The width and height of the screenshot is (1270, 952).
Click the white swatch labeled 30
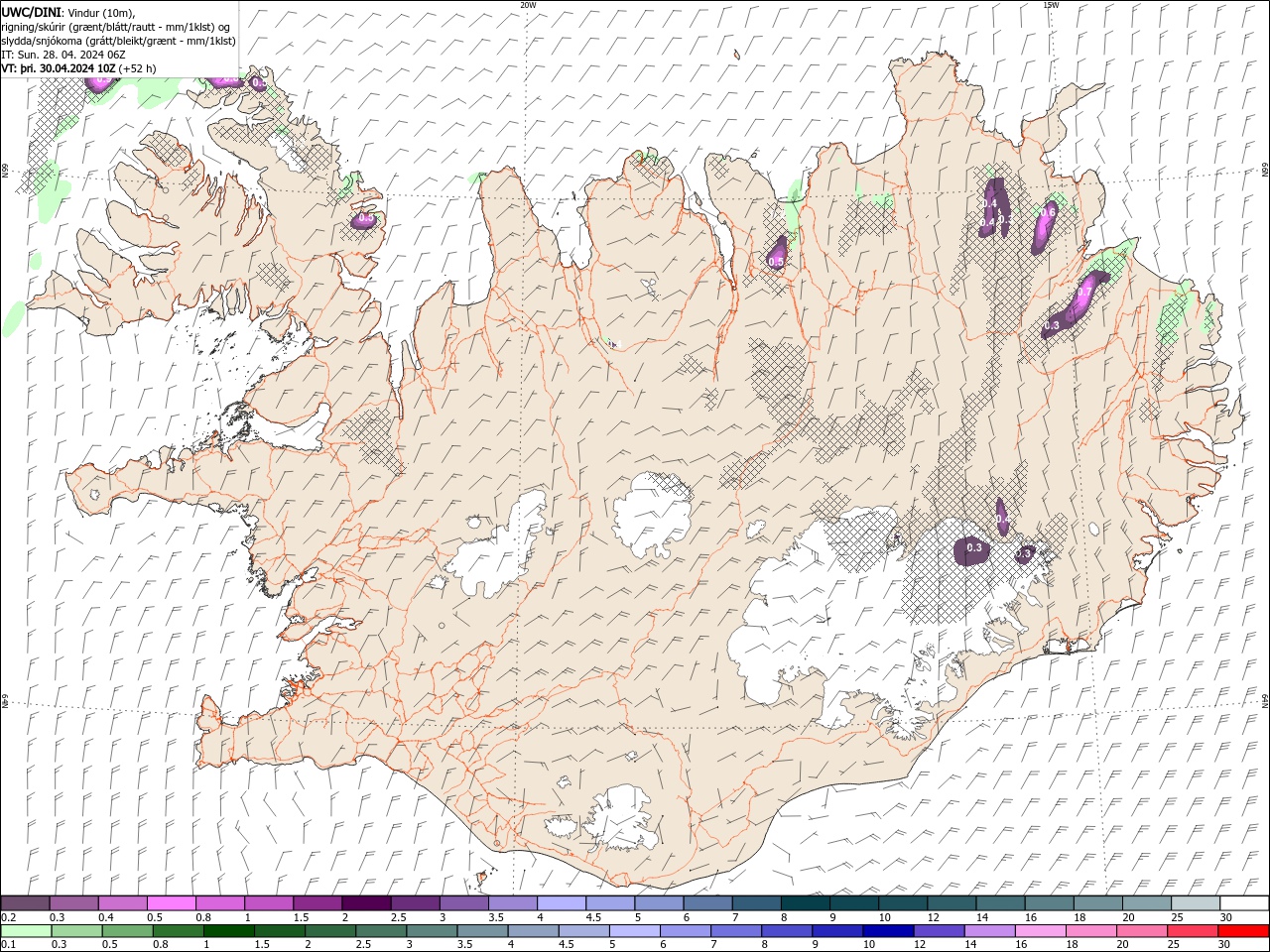(1244, 902)
